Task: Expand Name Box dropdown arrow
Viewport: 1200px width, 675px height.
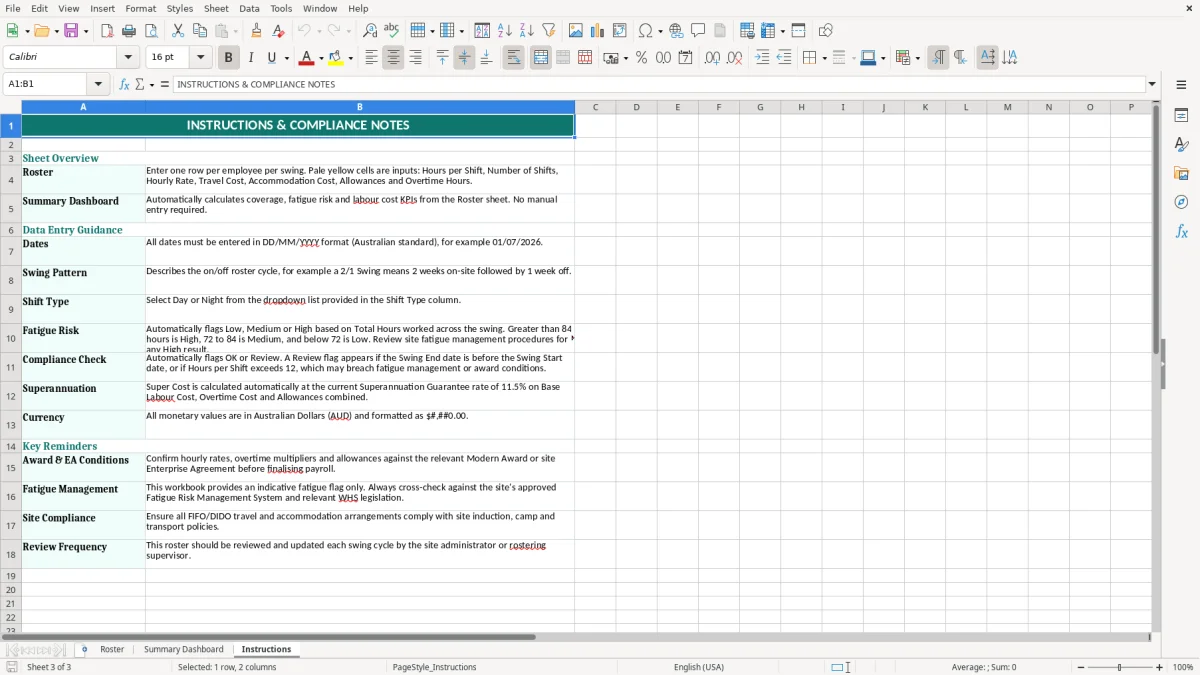Action: [97, 85]
